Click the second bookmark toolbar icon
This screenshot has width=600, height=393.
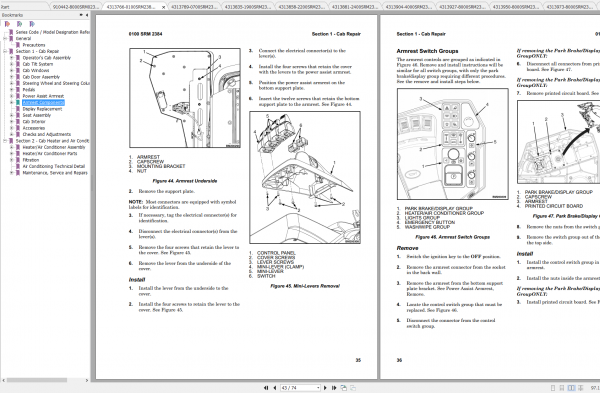click(x=20, y=24)
